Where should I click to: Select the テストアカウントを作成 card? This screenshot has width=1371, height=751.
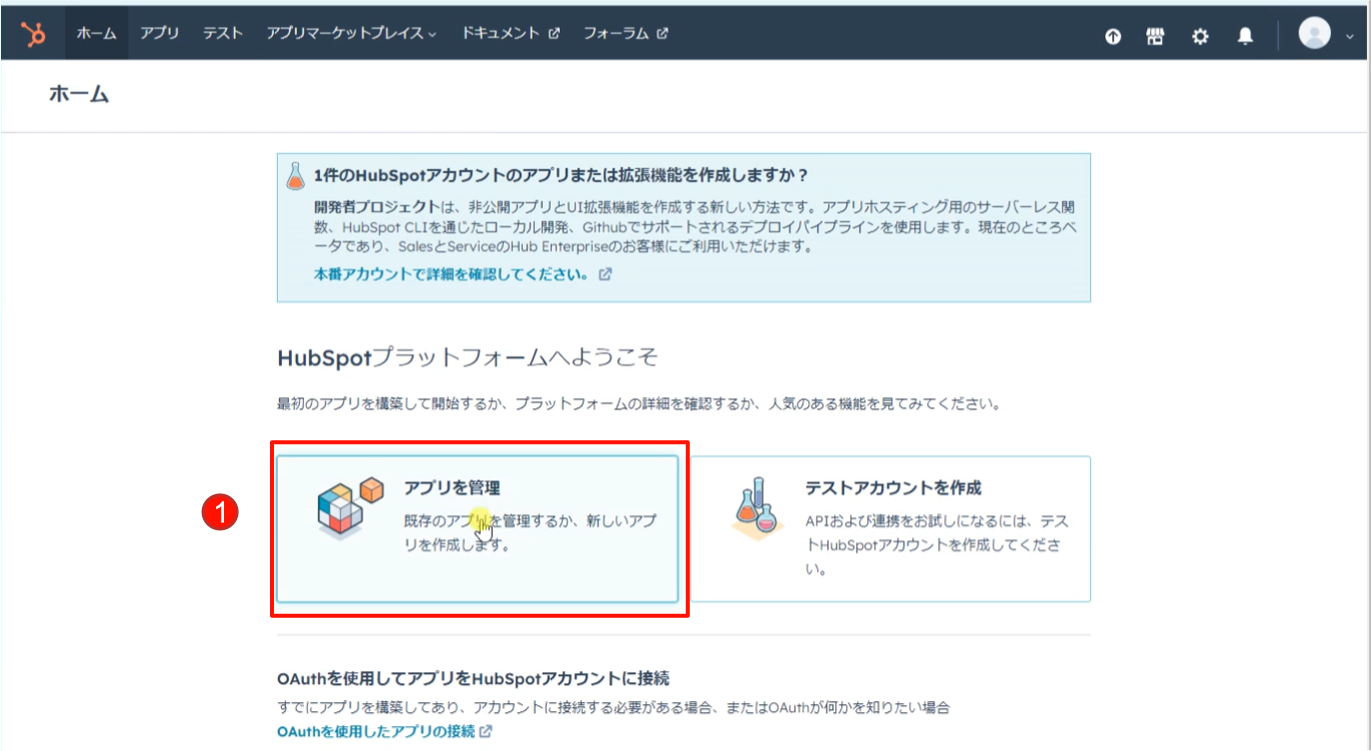[x=890, y=528]
